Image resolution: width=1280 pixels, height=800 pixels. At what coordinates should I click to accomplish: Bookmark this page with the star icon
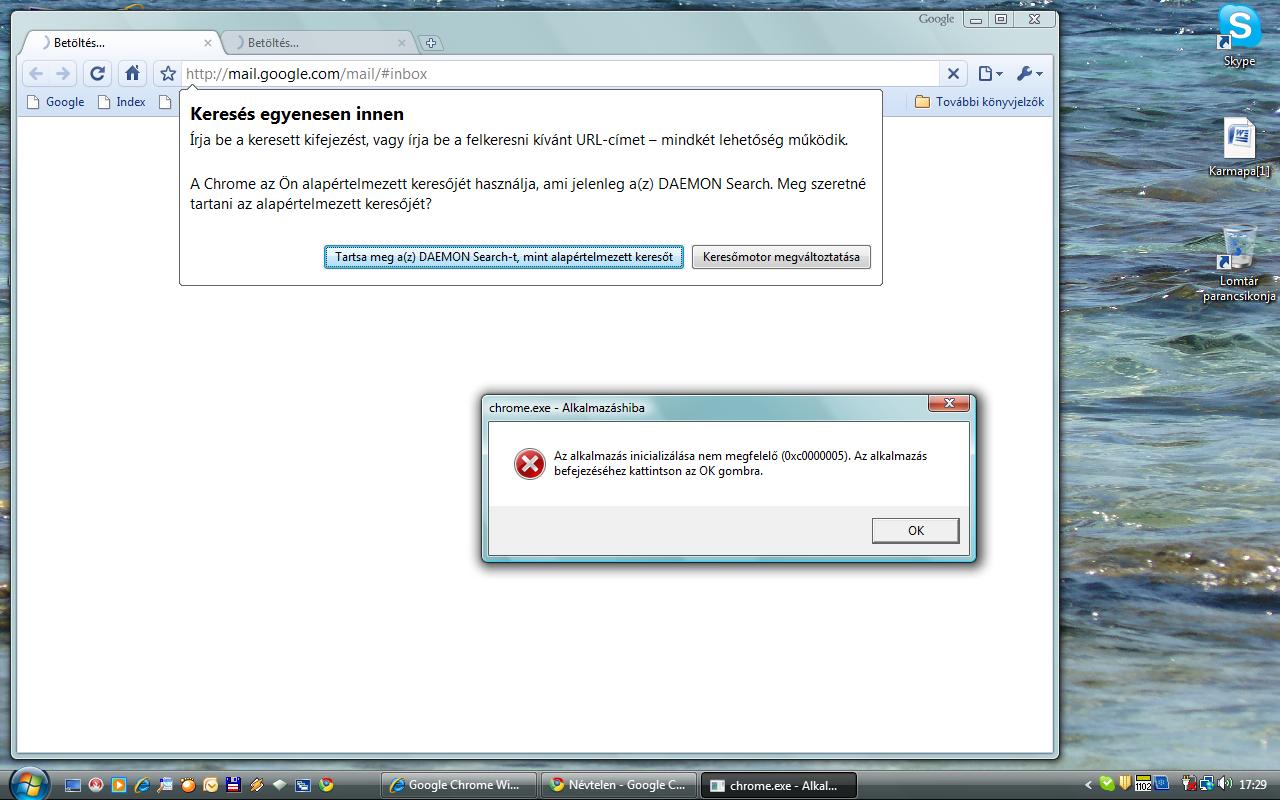pos(168,73)
